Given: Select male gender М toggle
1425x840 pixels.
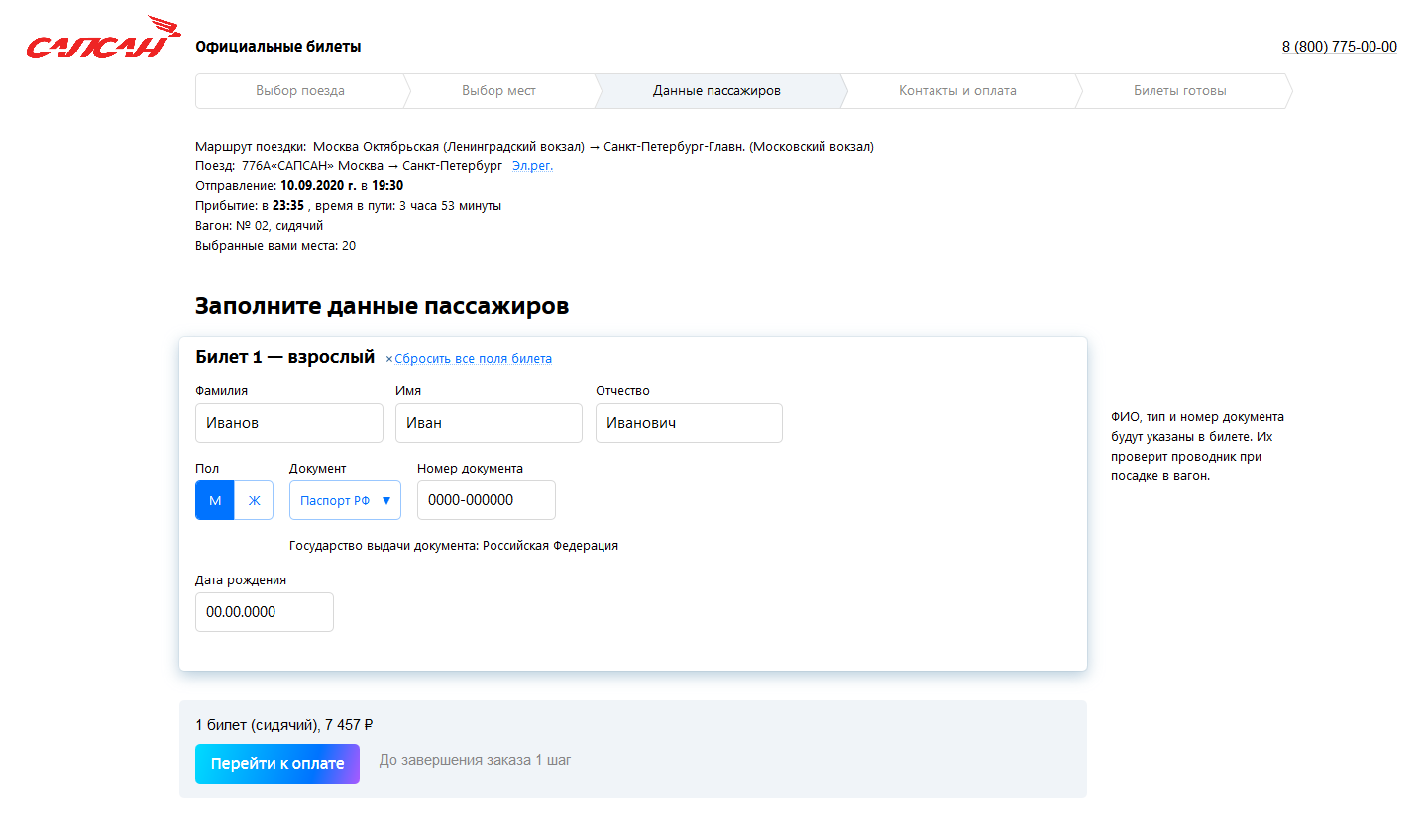Looking at the screenshot, I should click(x=215, y=500).
